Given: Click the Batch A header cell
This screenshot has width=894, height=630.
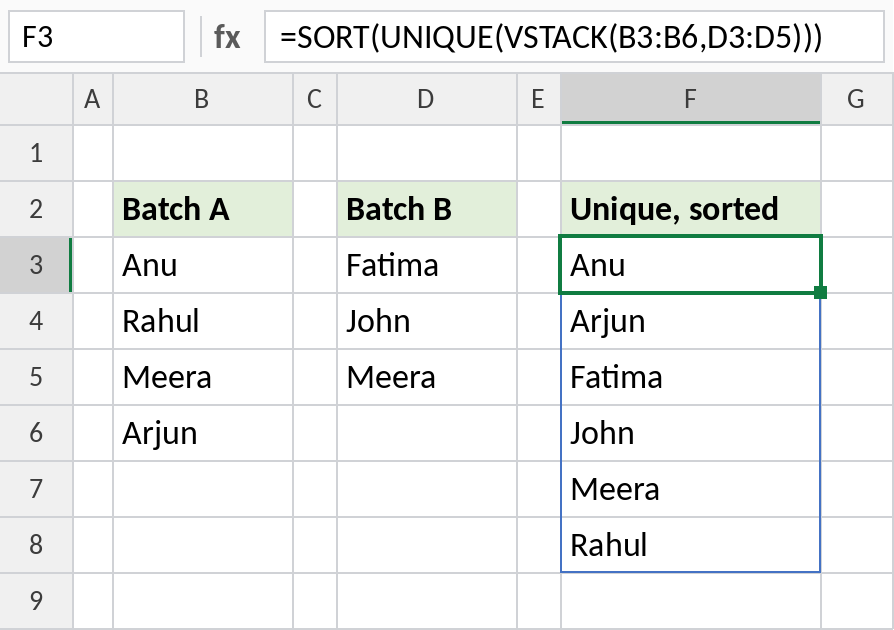Looking at the screenshot, I should 202,209.
